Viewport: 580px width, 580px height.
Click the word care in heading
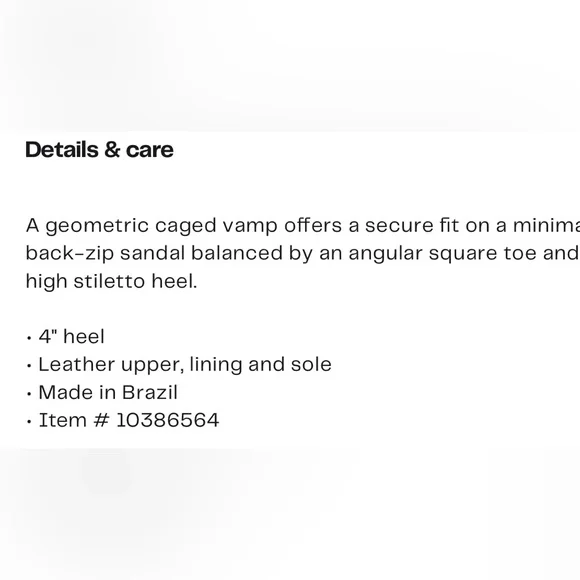pos(150,150)
